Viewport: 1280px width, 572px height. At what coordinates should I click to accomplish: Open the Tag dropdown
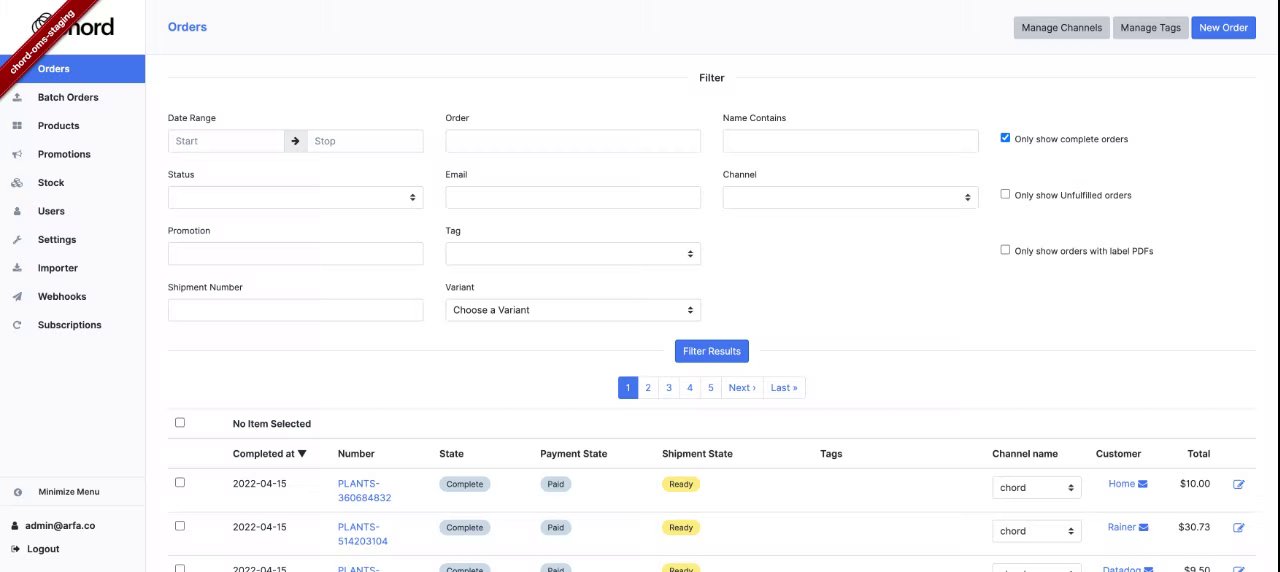(x=573, y=254)
